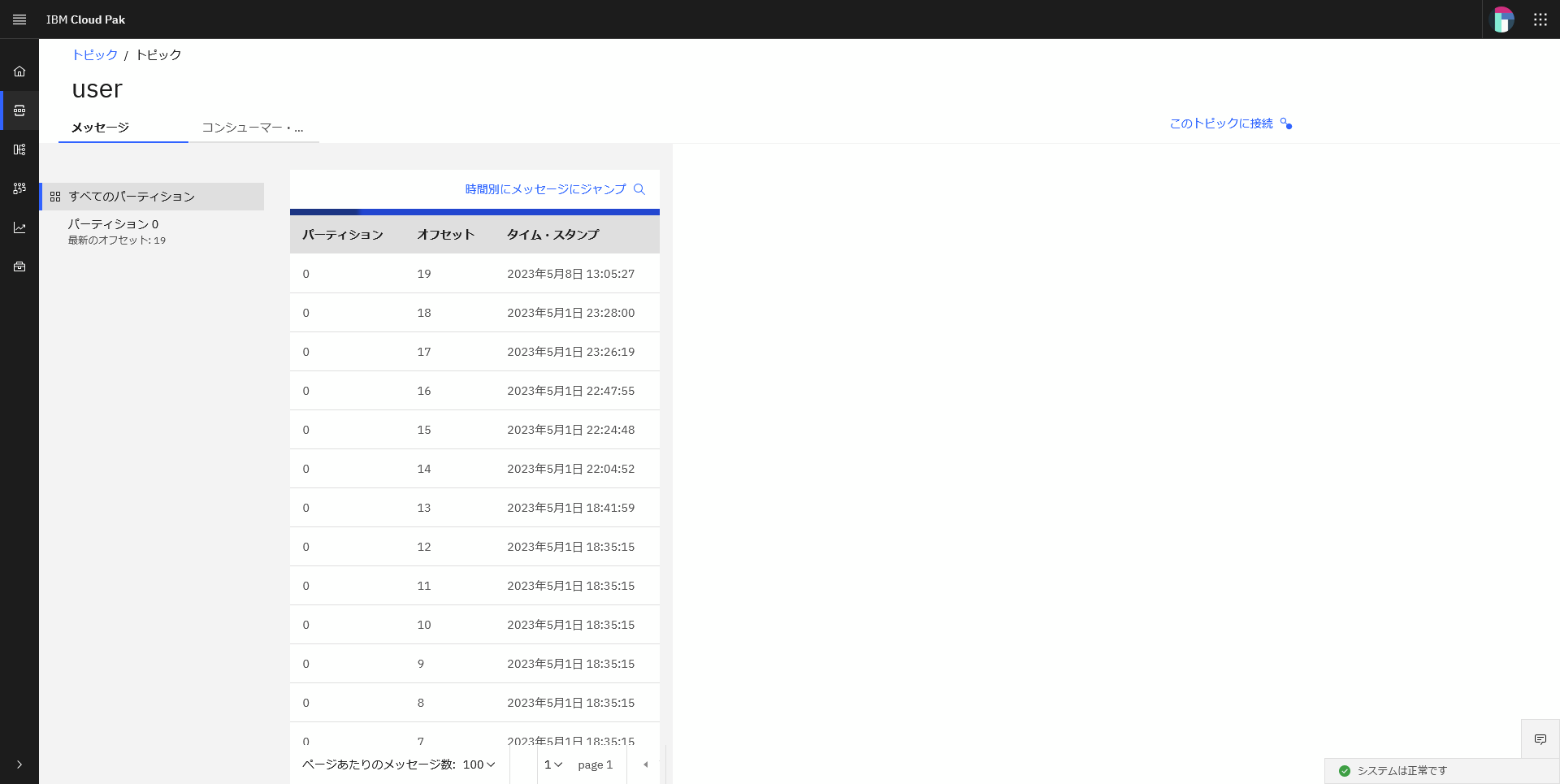
Task: Select the message row with offset 16
Action: (474, 391)
